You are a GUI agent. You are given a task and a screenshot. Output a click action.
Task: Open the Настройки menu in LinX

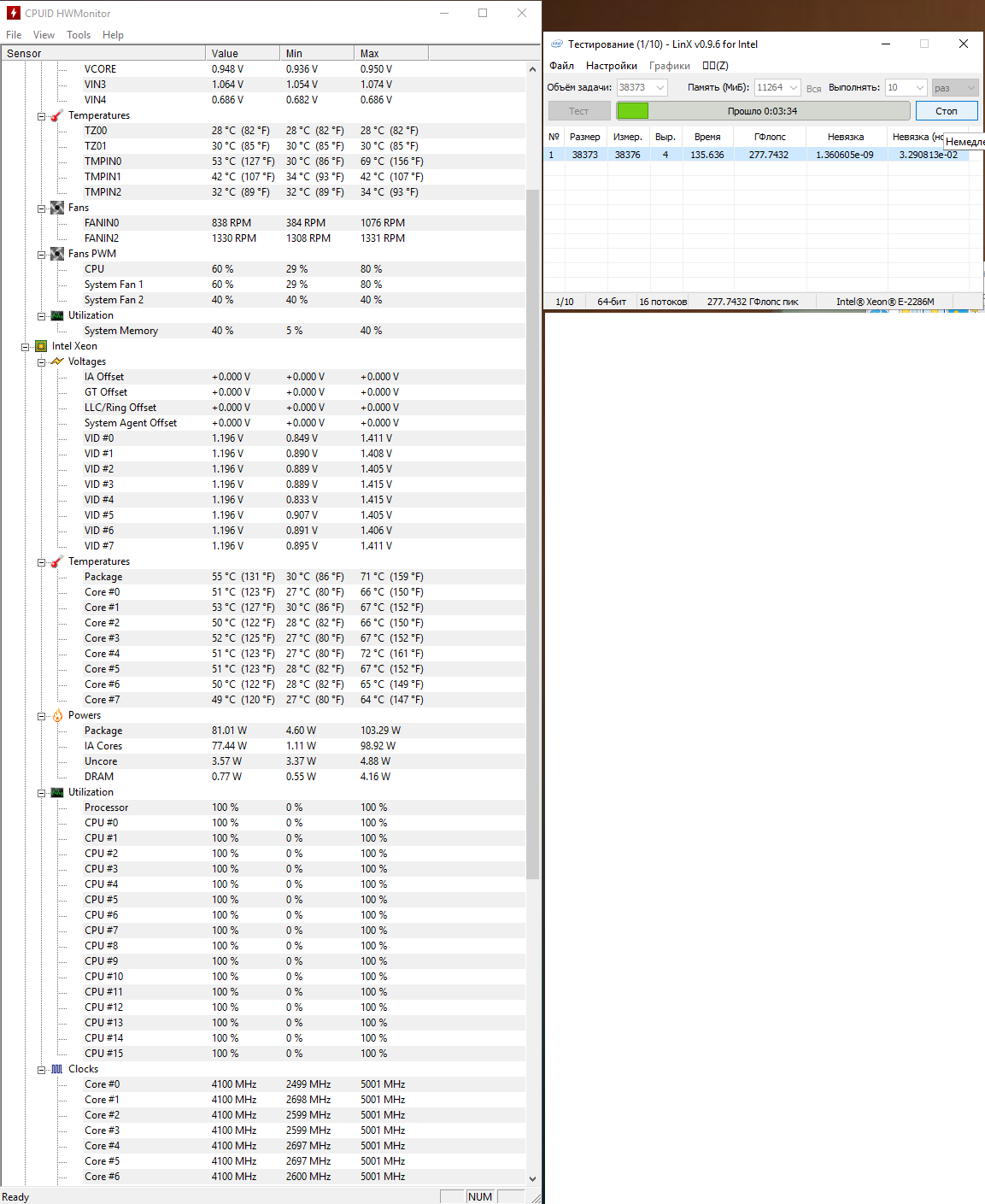(612, 66)
